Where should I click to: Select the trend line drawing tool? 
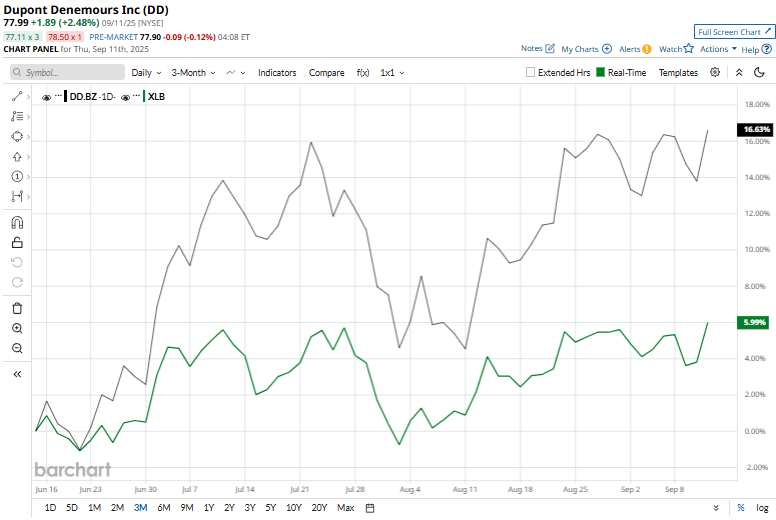tap(17, 96)
